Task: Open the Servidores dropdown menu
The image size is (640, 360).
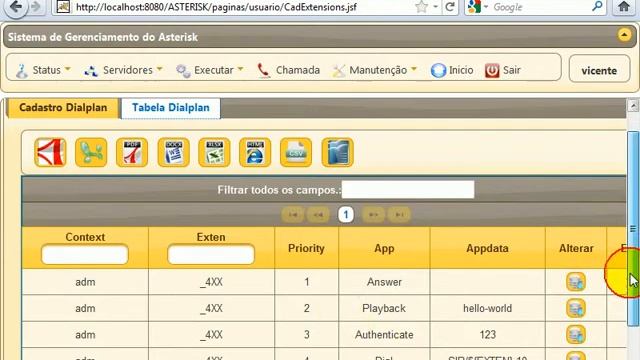Action: (x=123, y=70)
